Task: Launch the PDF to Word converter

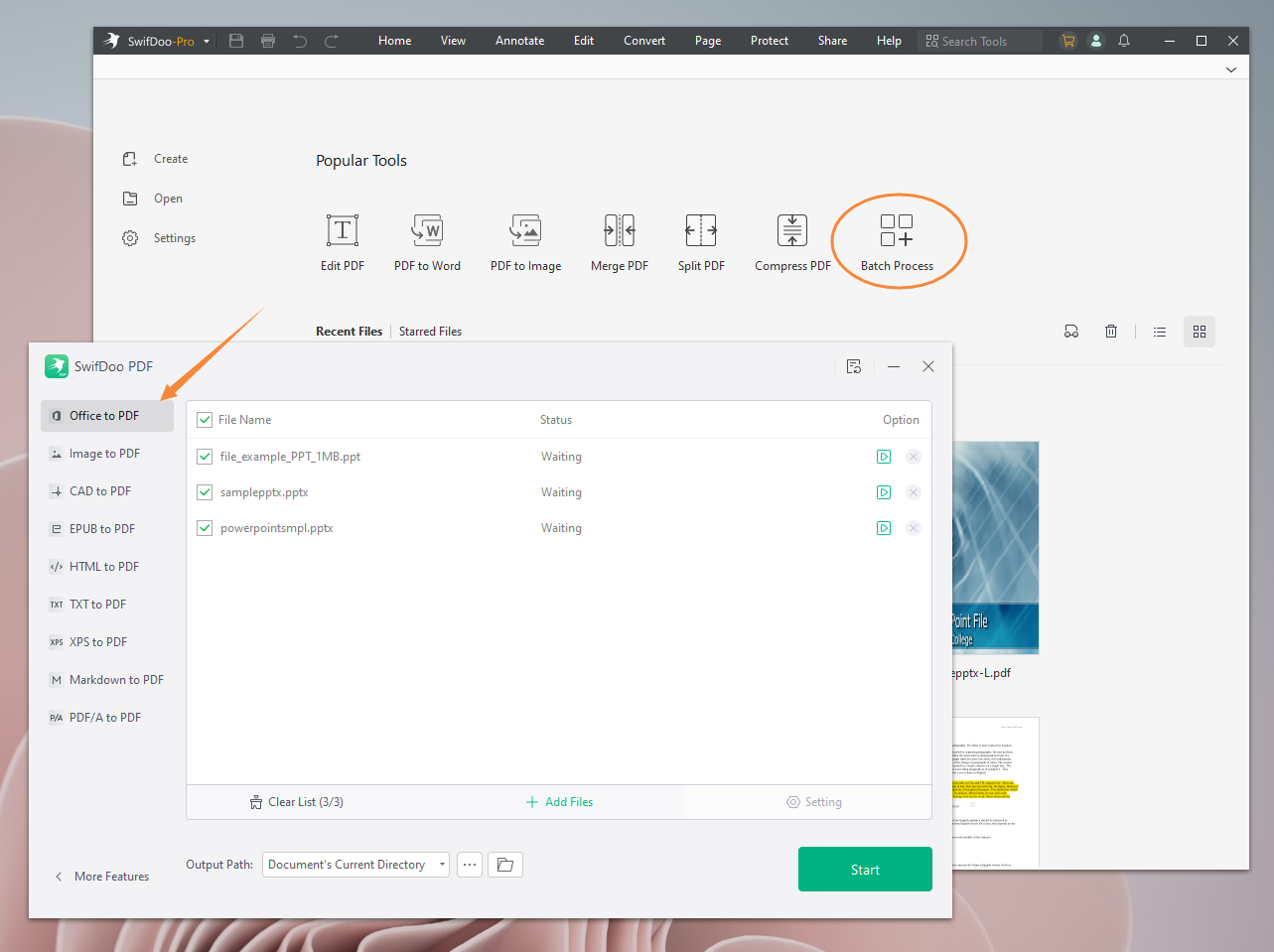Action: point(427,242)
